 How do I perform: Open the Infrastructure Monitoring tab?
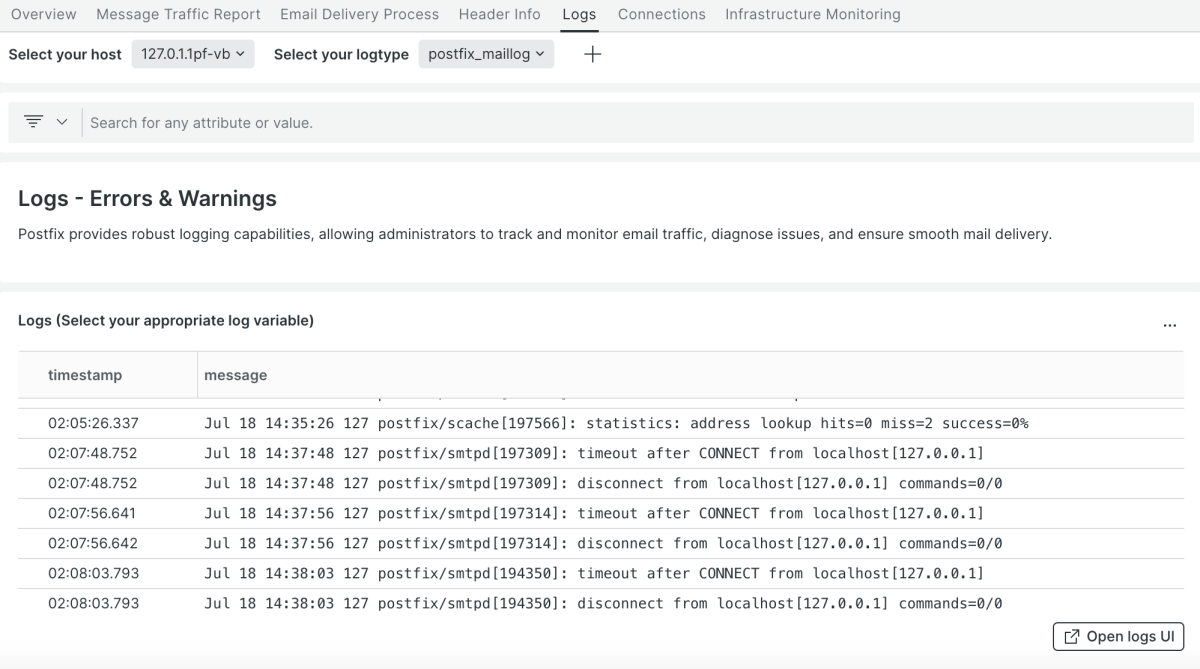(812, 14)
